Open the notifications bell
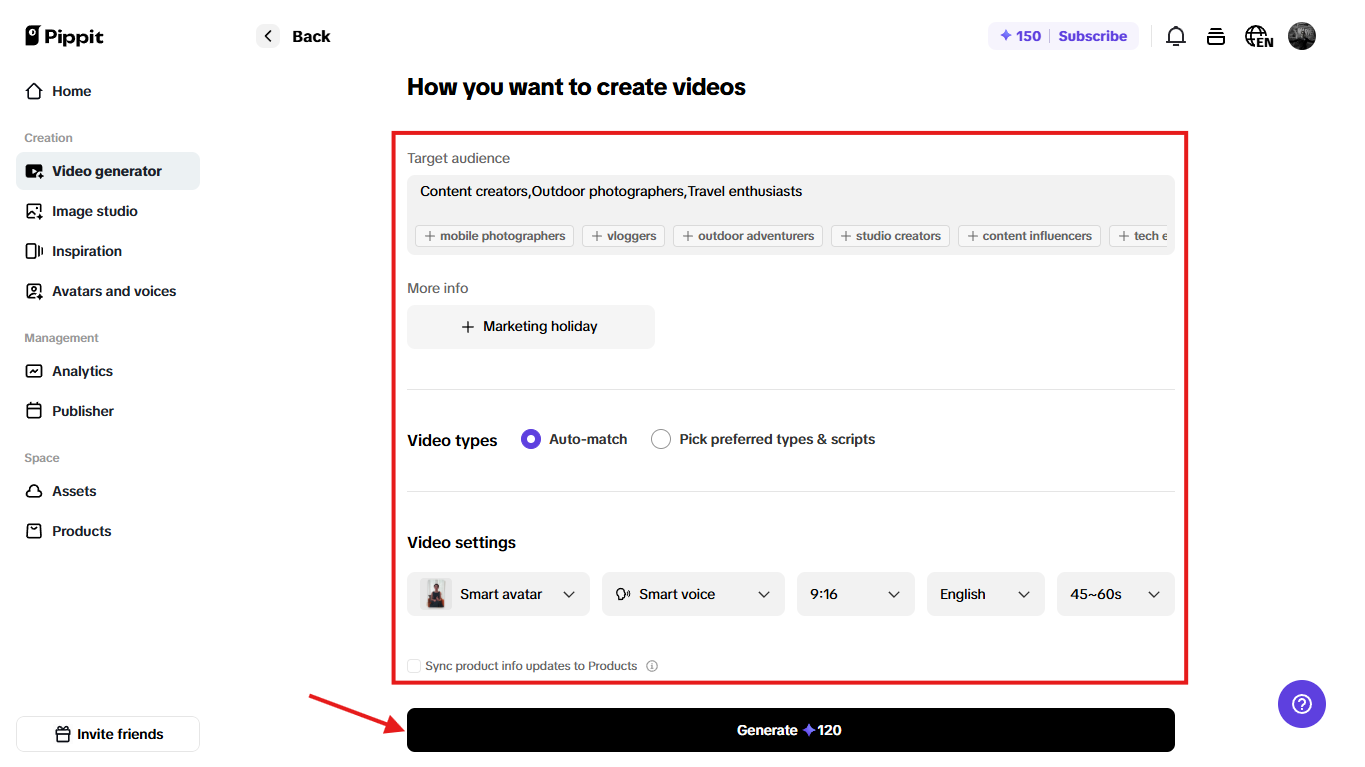The image size is (1365, 767). click(1175, 36)
